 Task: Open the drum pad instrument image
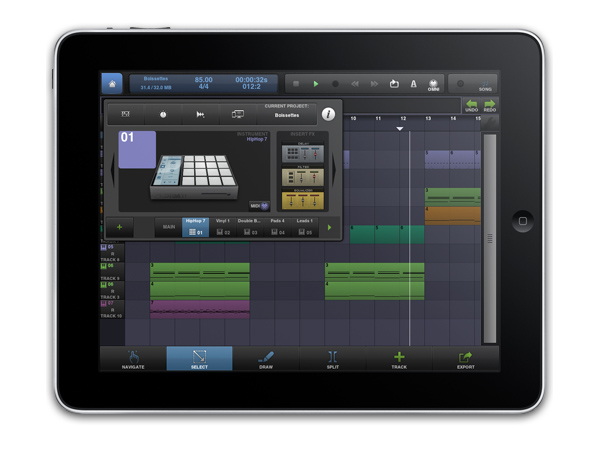point(194,177)
